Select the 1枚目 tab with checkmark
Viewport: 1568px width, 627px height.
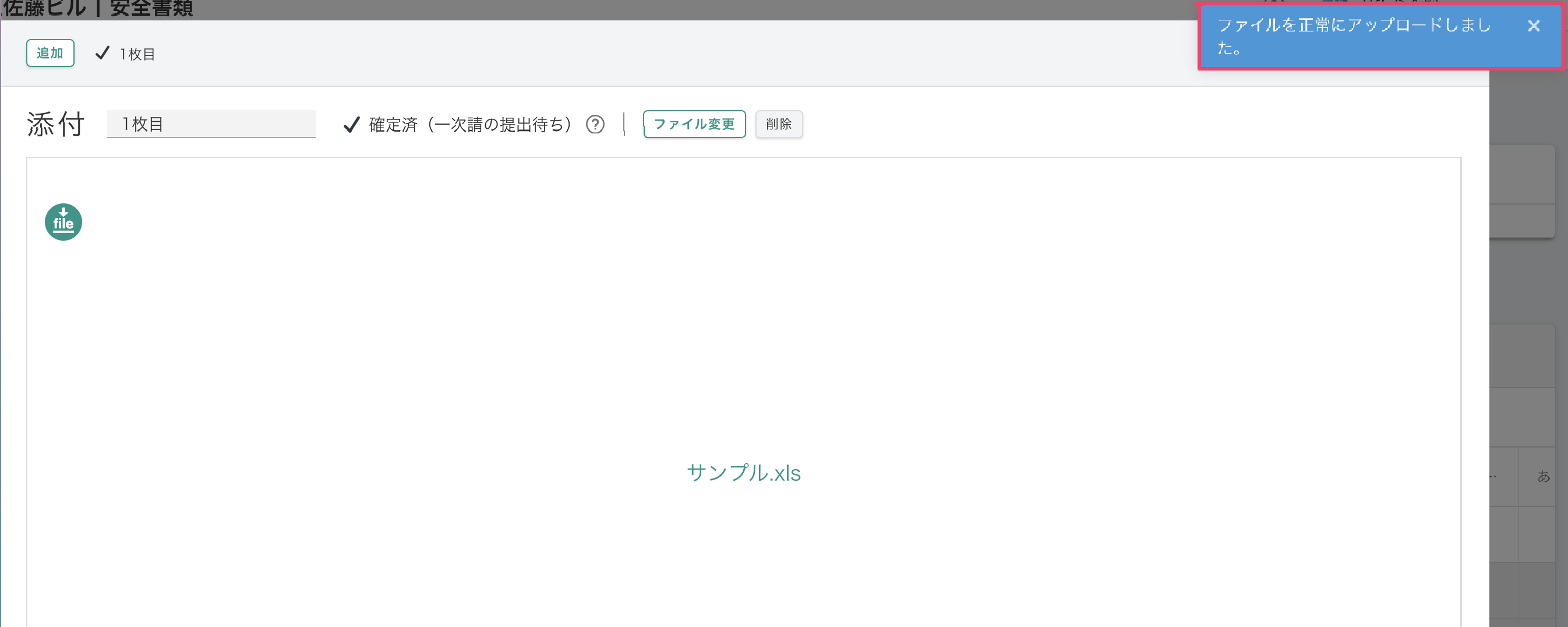pyautogui.click(x=125, y=54)
